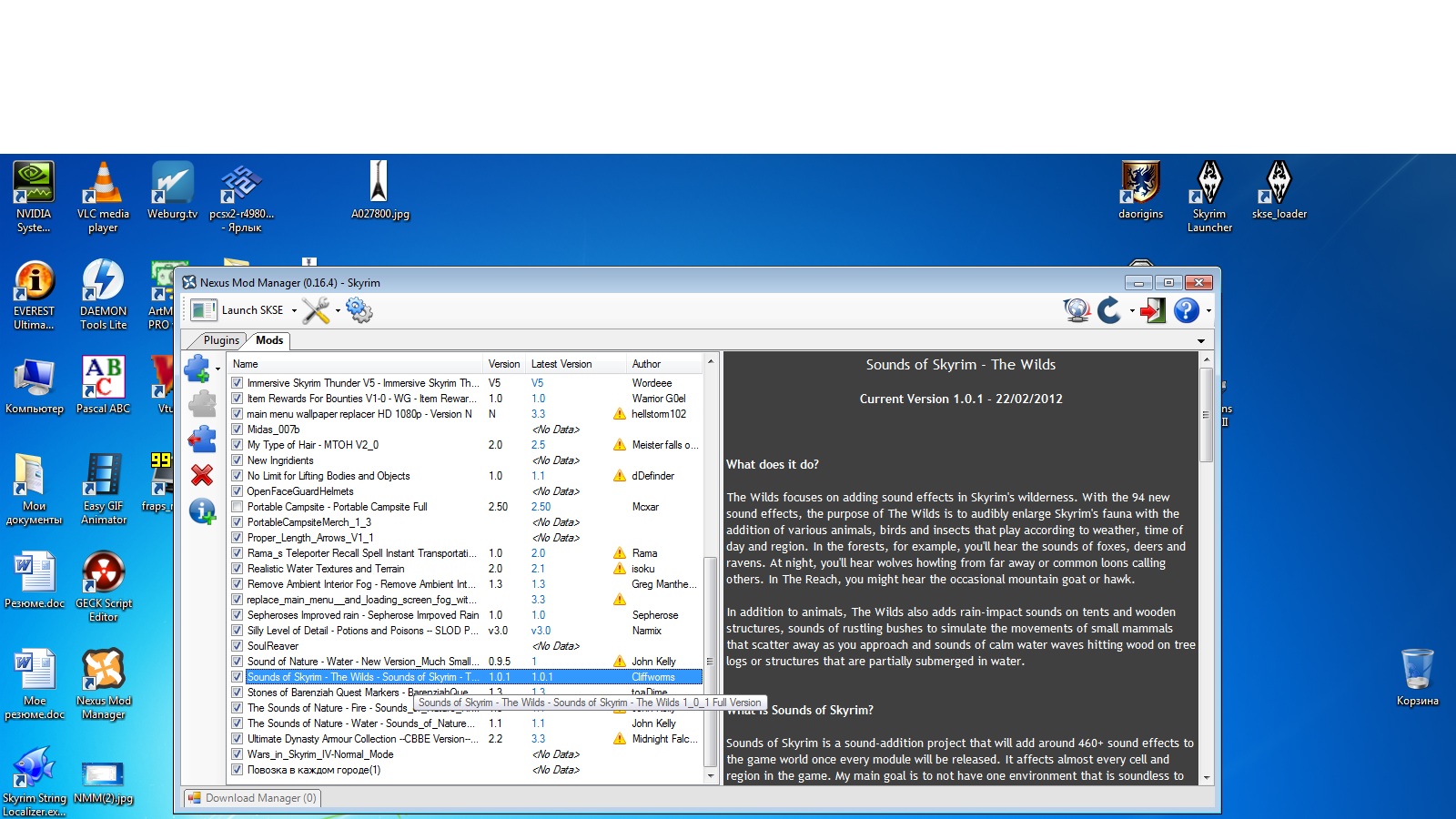The width and height of the screenshot is (1456, 819).
Task: Uncheck Sounds of Skyrim - The Wilds mod
Action: click(x=238, y=677)
